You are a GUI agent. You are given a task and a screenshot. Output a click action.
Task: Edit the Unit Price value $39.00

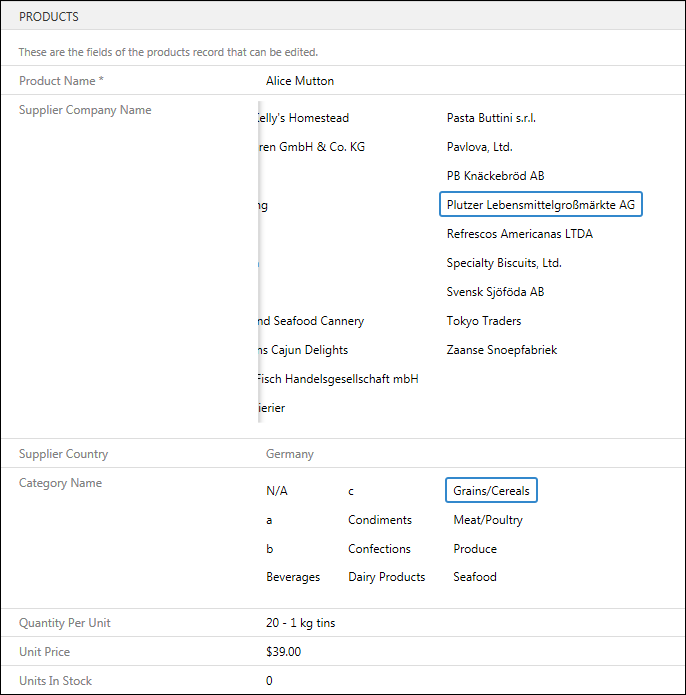283,652
